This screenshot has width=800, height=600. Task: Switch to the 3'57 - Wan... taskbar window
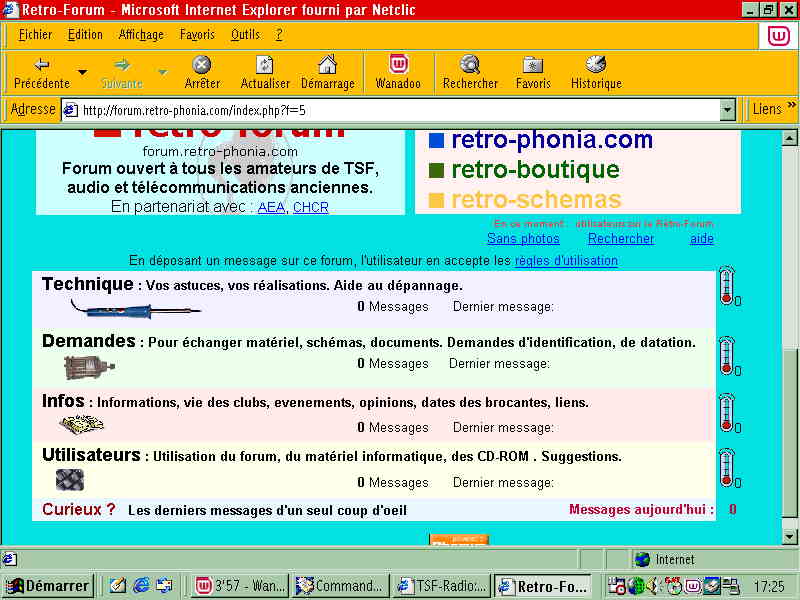tap(241, 585)
